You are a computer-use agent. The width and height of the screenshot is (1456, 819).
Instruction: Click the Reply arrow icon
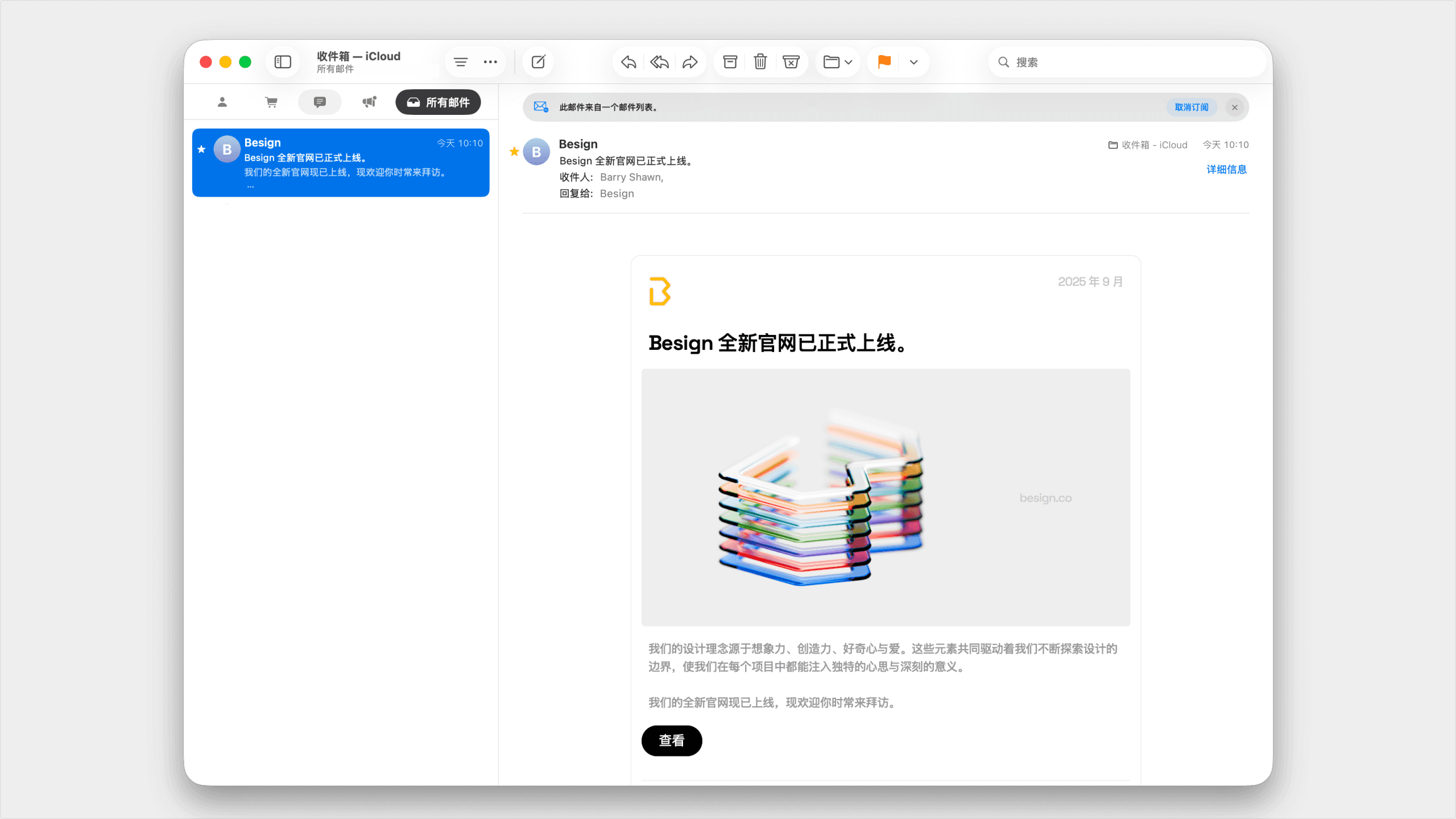628,62
